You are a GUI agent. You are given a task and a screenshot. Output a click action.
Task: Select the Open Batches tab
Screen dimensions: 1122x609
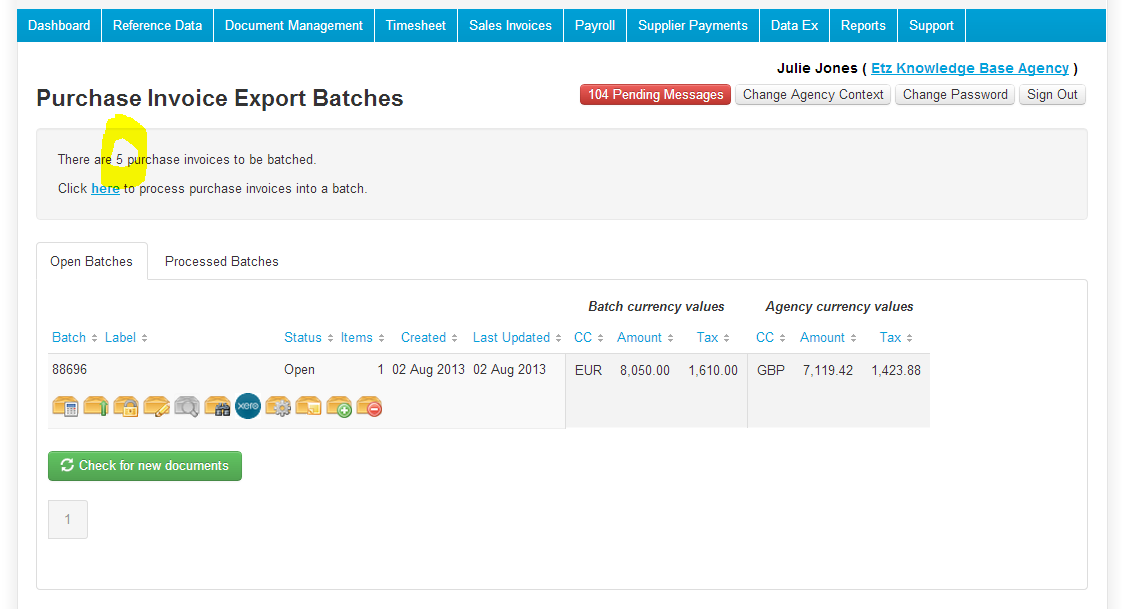(x=92, y=261)
